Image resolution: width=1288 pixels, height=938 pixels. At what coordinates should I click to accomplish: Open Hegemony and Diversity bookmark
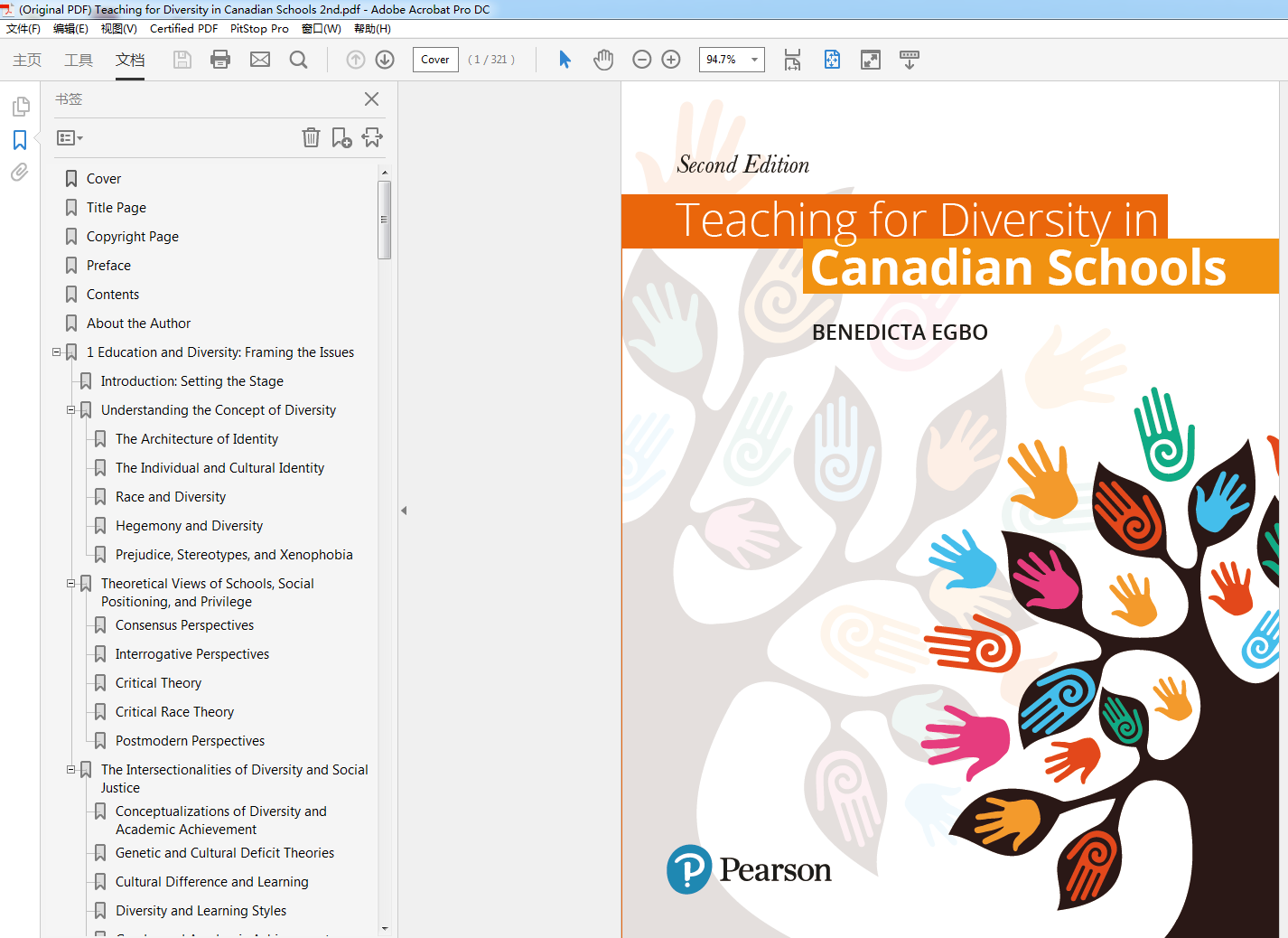point(190,526)
